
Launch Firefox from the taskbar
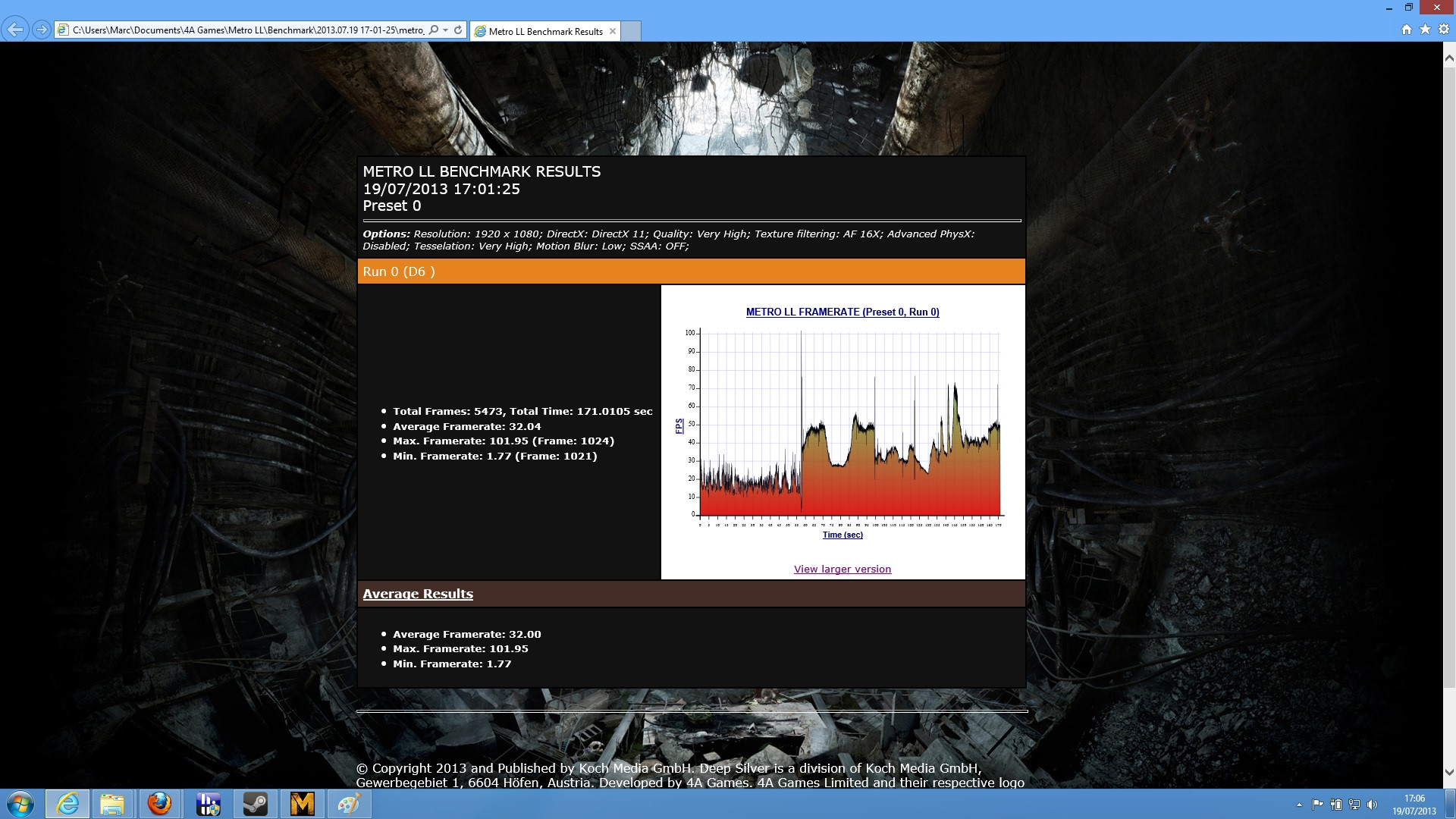point(159,804)
